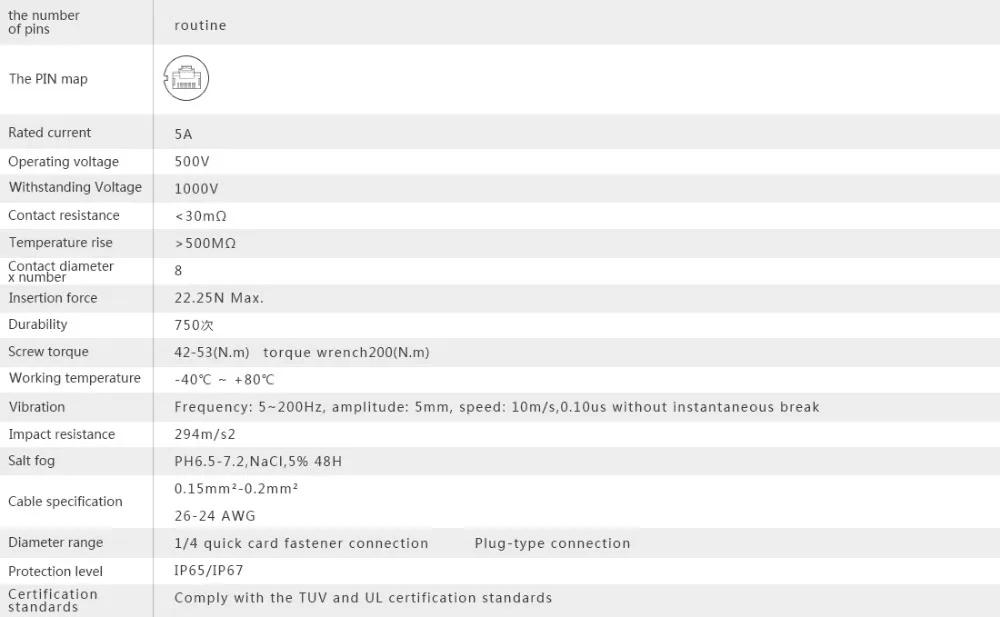Click the 'IP65/IP67' protection level value

pyautogui.click(x=209, y=570)
